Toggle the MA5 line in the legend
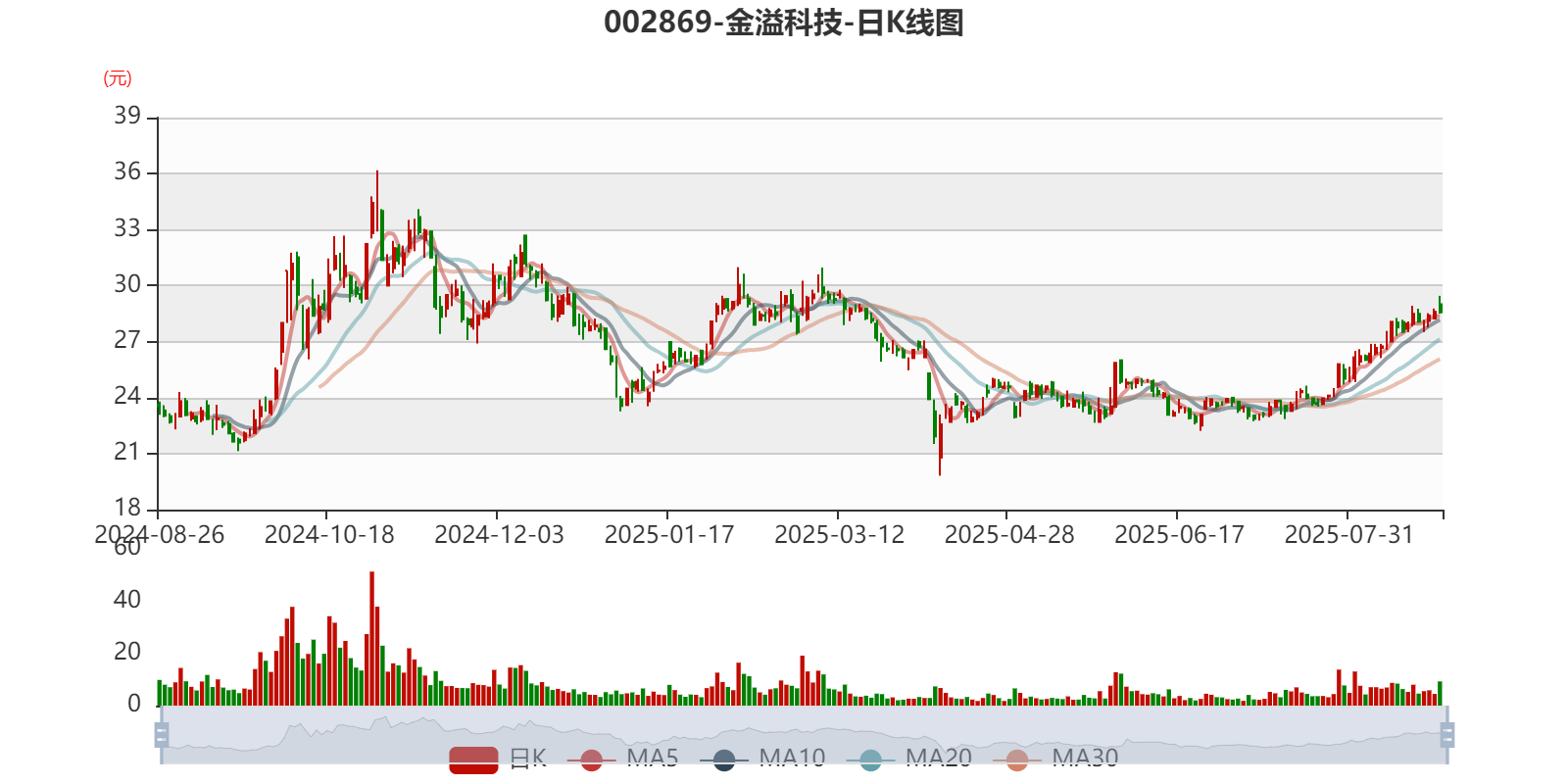This screenshot has width=1568, height=784. click(622, 759)
